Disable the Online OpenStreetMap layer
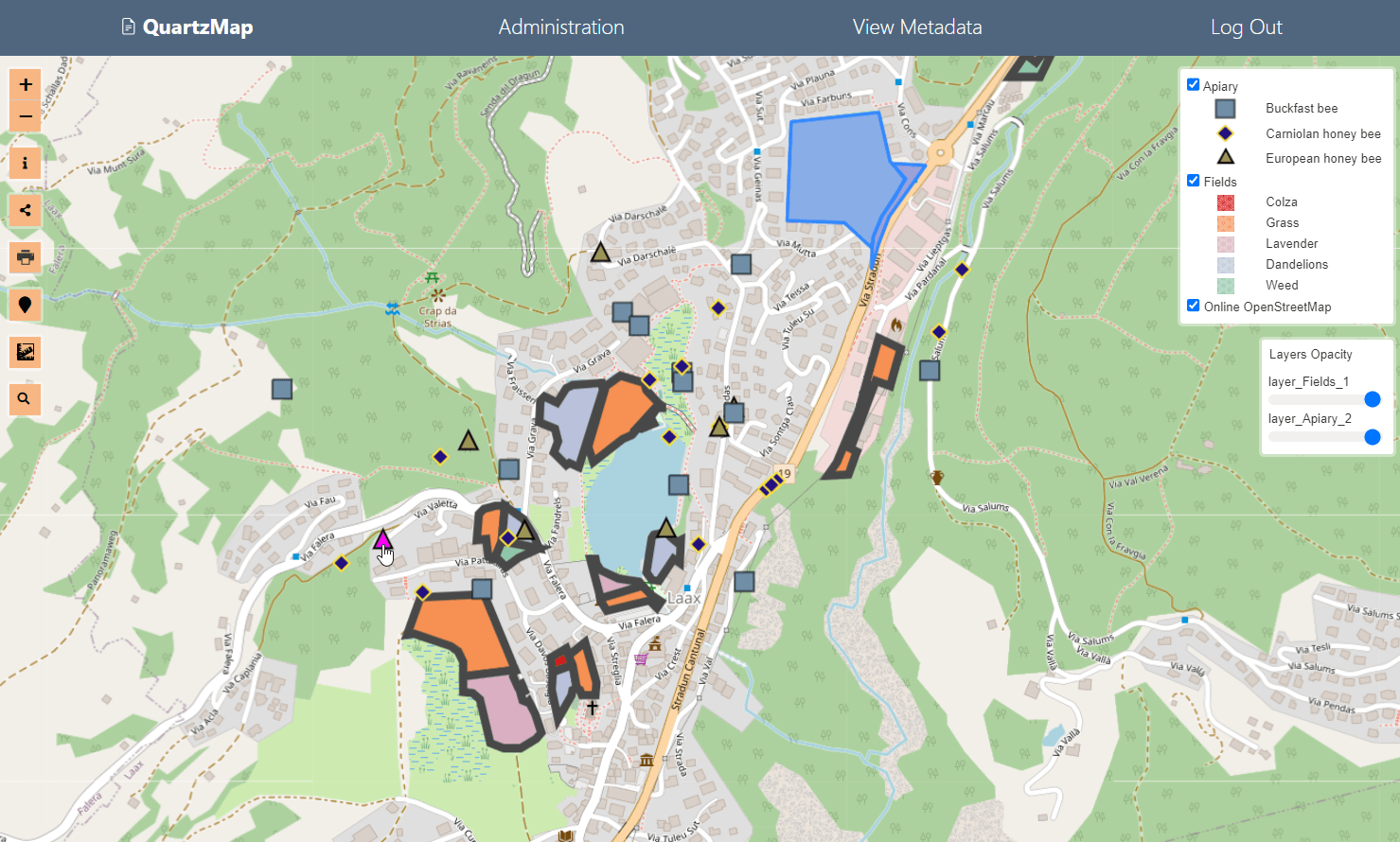Screen dimensions: 1400x842 (x=1194, y=306)
